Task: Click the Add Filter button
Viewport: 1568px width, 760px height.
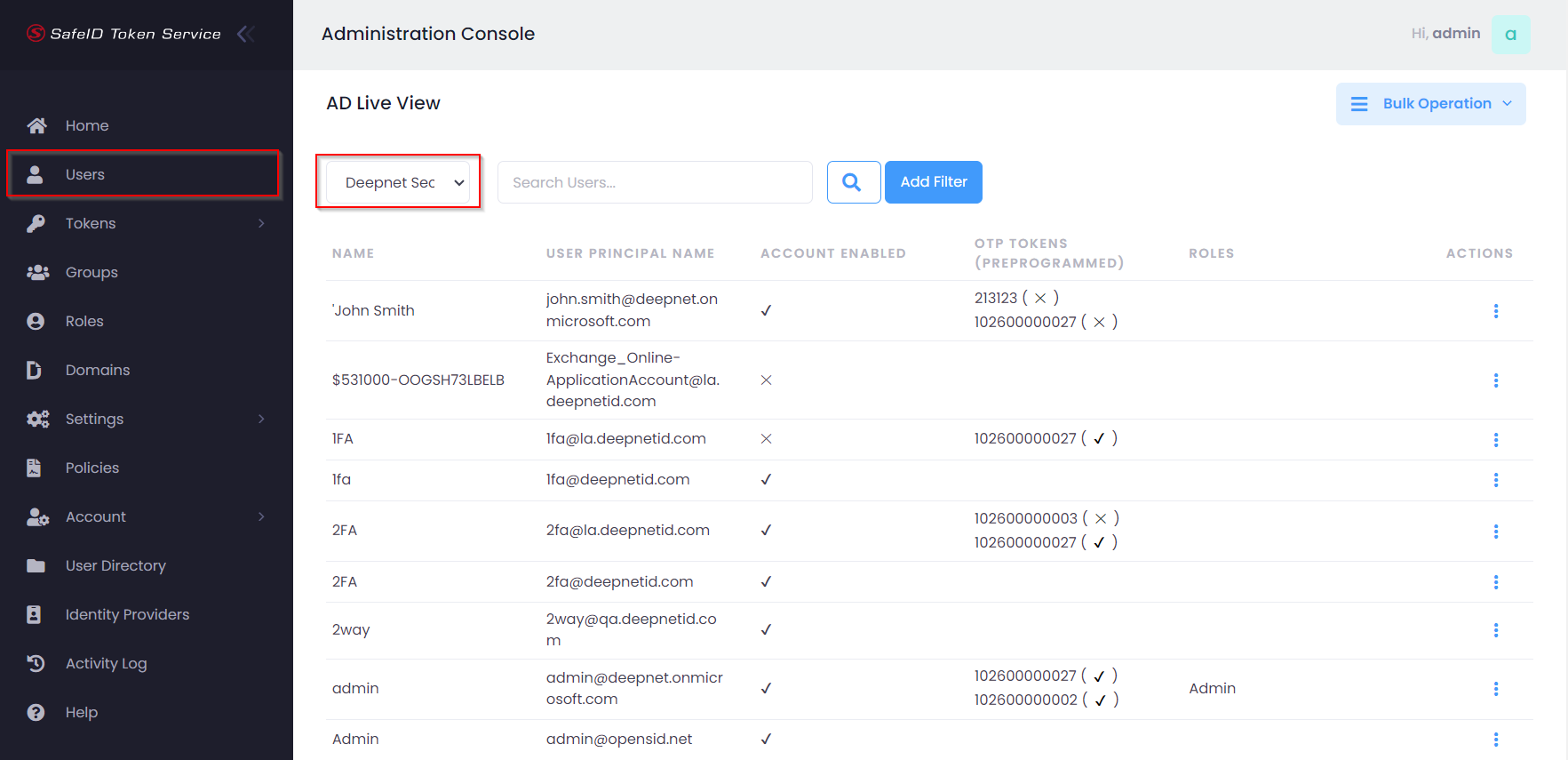Action: click(933, 182)
